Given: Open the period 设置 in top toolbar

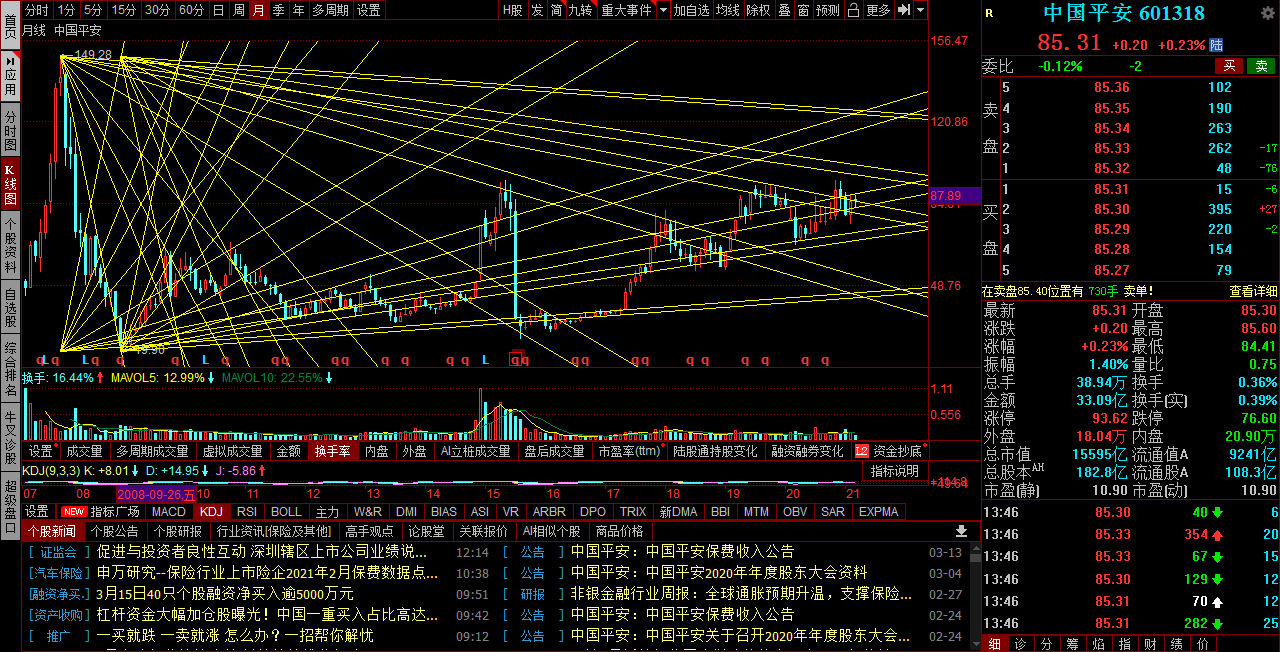Looking at the screenshot, I should pos(368,10).
